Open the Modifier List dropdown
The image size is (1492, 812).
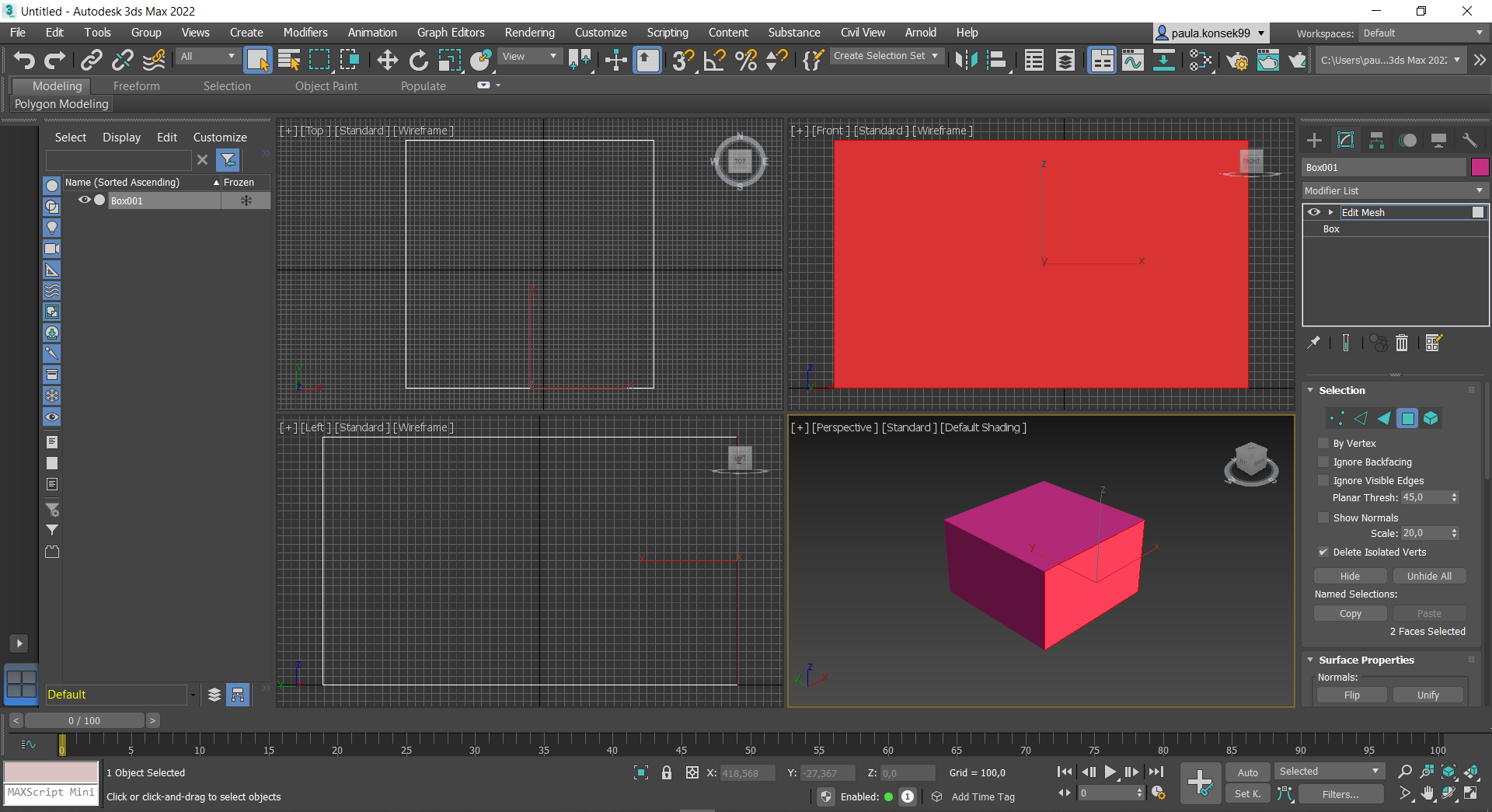pyautogui.click(x=1394, y=190)
